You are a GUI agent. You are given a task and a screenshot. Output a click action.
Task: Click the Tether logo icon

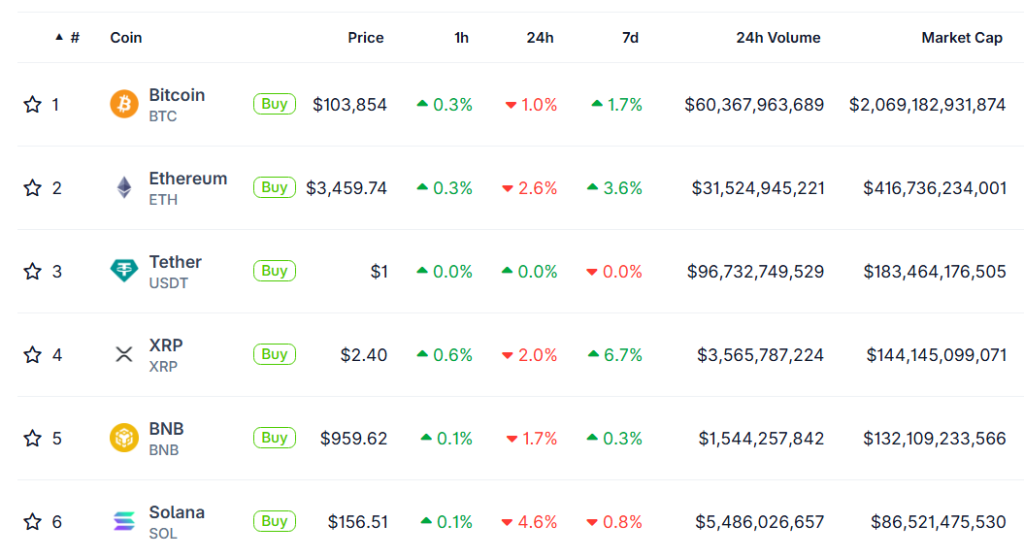[x=124, y=270]
